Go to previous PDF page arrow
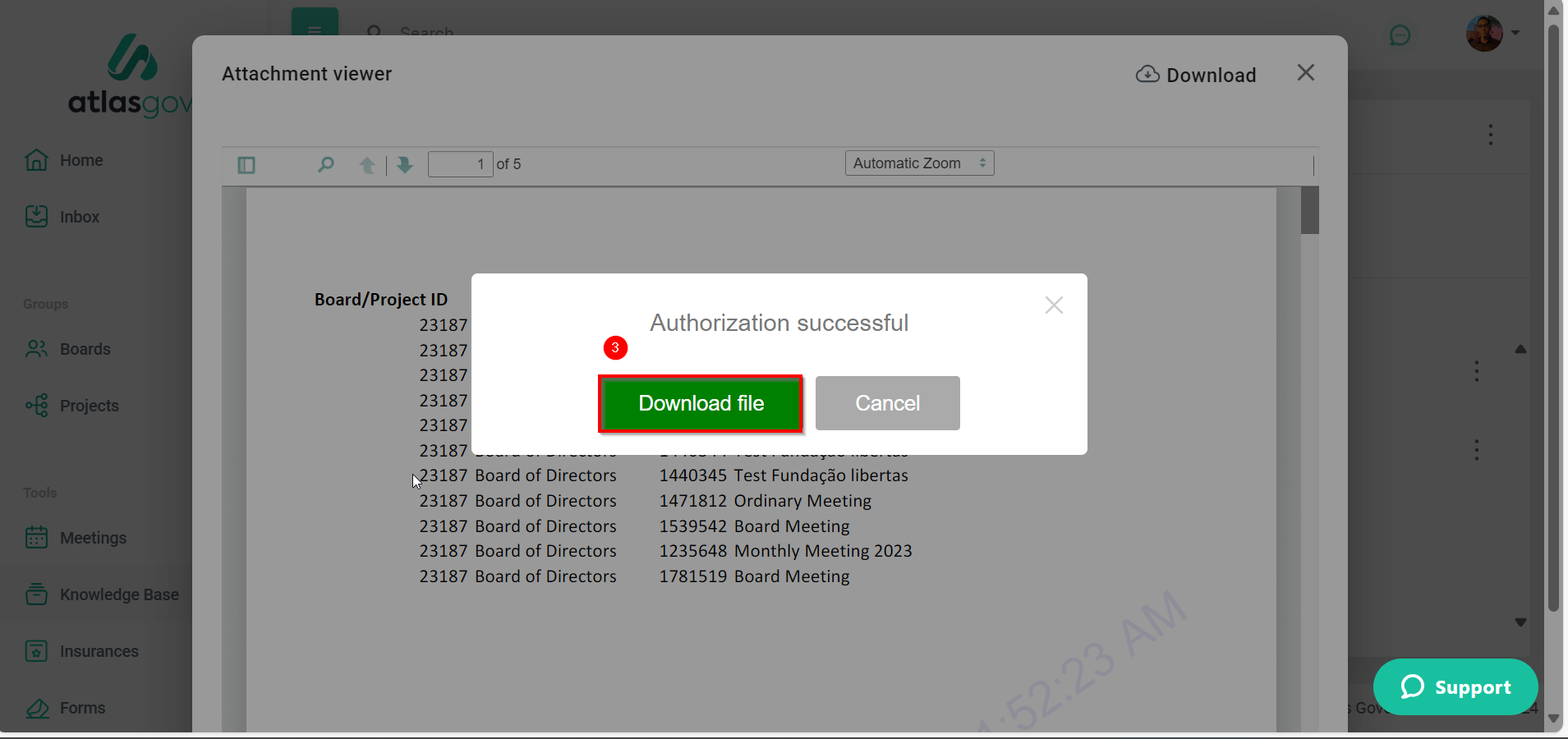 (x=367, y=165)
